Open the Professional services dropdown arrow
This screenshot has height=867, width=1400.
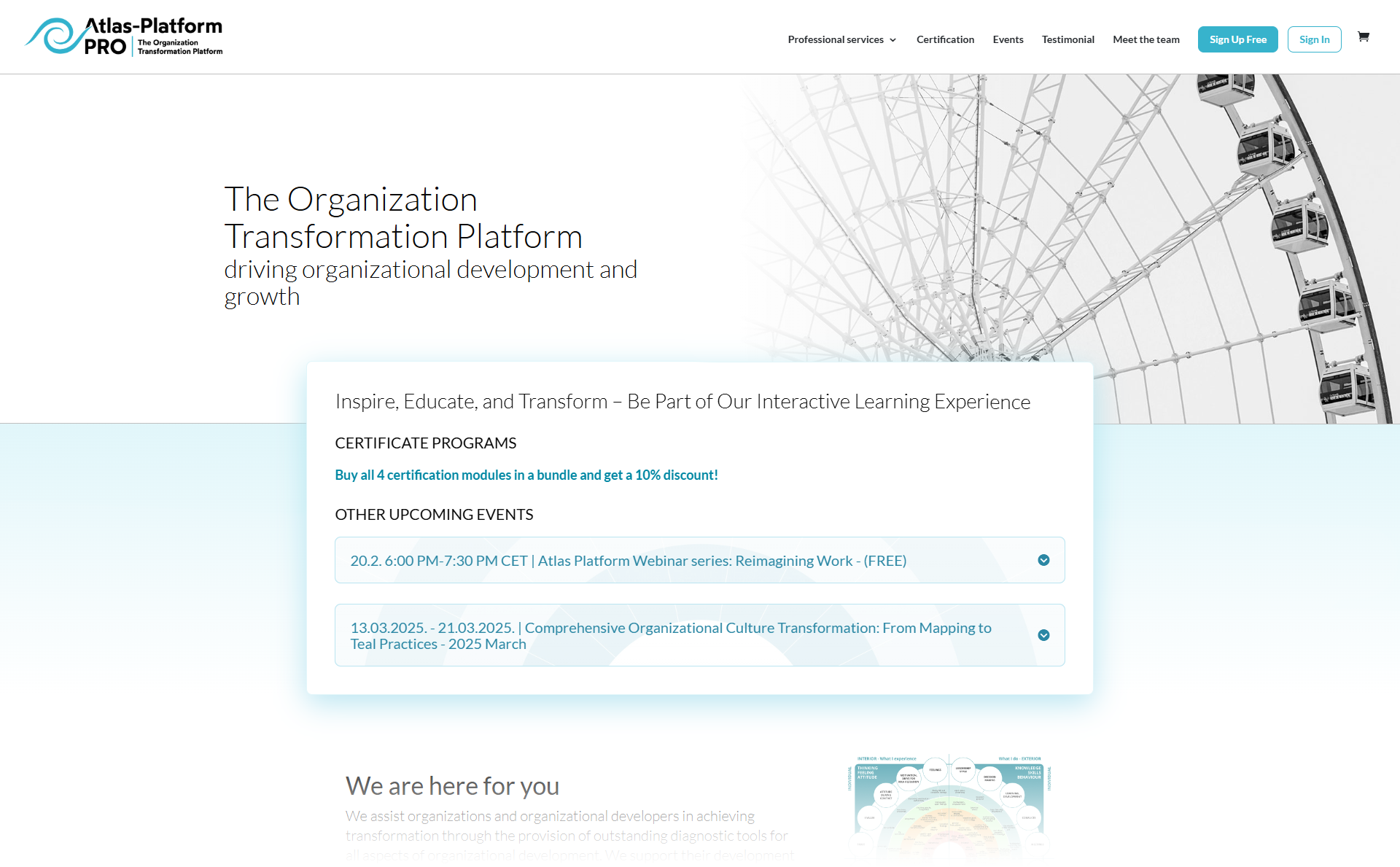click(x=892, y=40)
